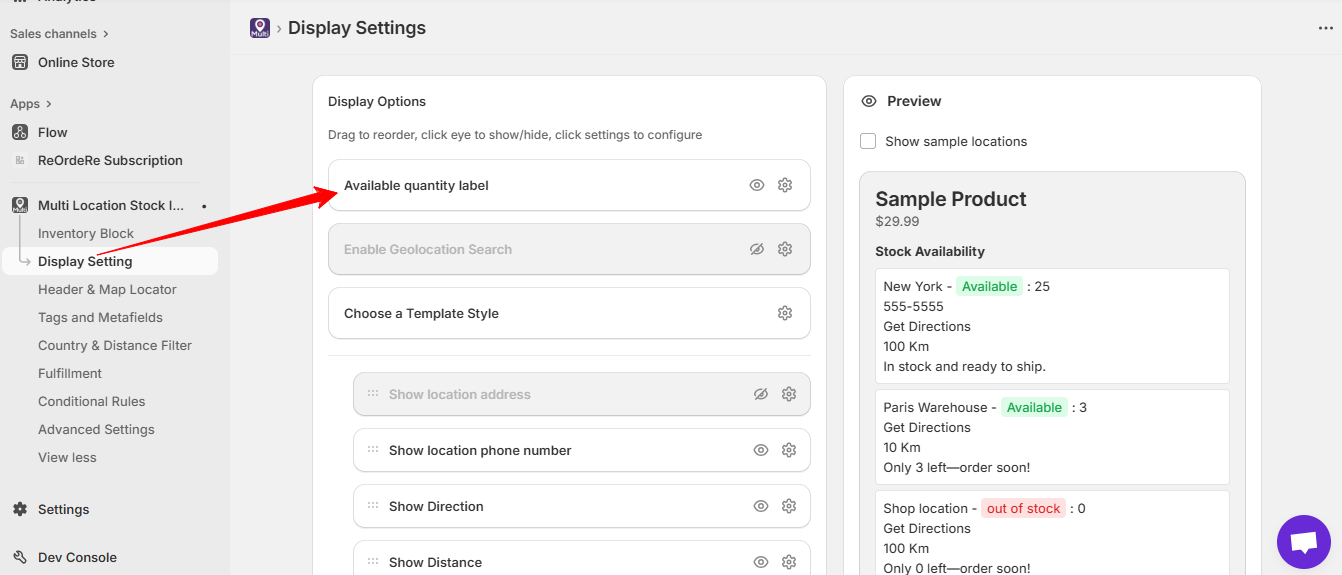Click the Multi app logo in header
Image resolution: width=1342 pixels, height=575 pixels.
click(260, 28)
